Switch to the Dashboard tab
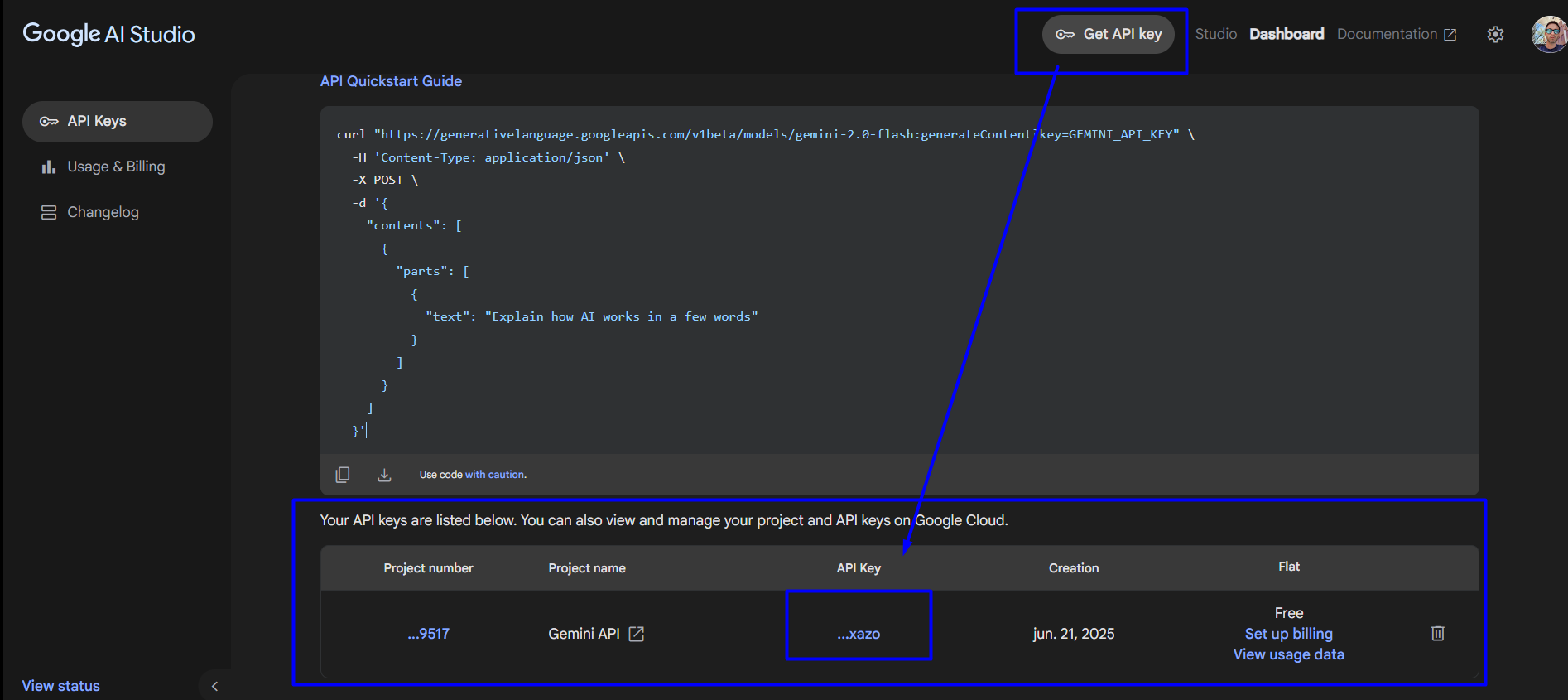The width and height of the screenshot is (1568, 700). (x=1287, y=34)
